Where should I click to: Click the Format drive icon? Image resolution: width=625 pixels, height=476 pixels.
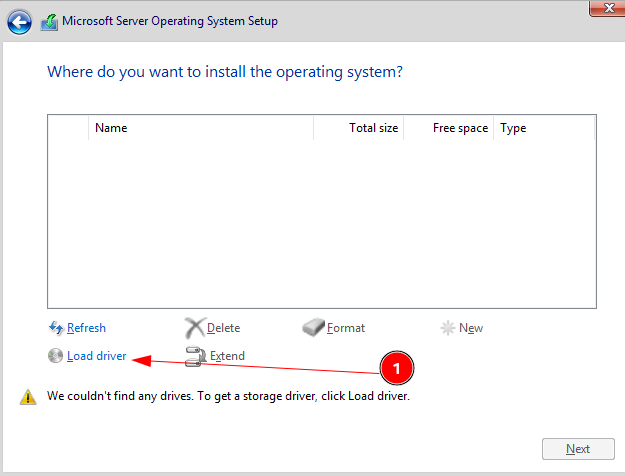pyautogui.click(x=313, y=327)
